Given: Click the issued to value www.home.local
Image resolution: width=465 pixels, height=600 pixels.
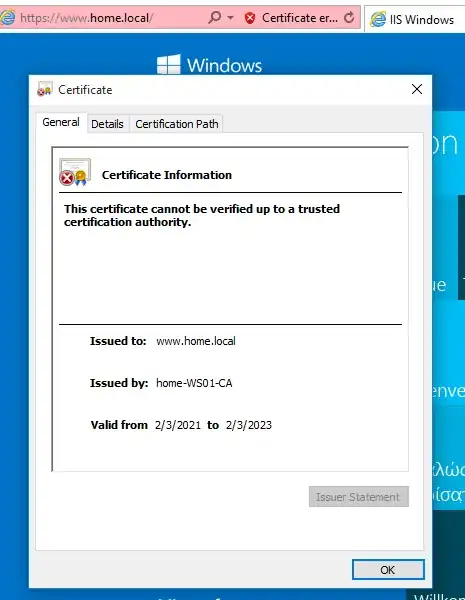Looking at the screenshot, I should (196, 341).
